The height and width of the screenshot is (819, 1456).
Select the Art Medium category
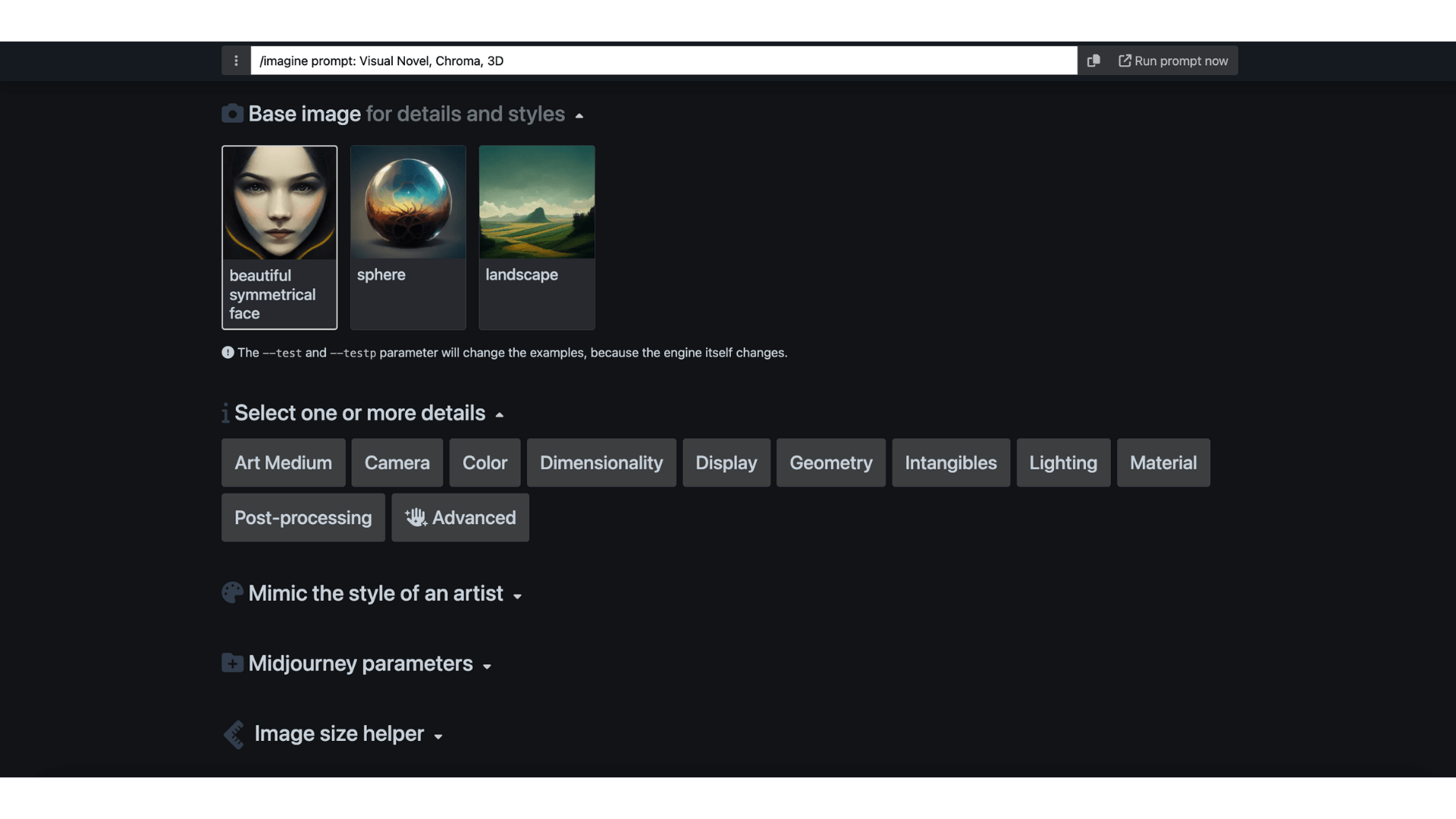282,463
